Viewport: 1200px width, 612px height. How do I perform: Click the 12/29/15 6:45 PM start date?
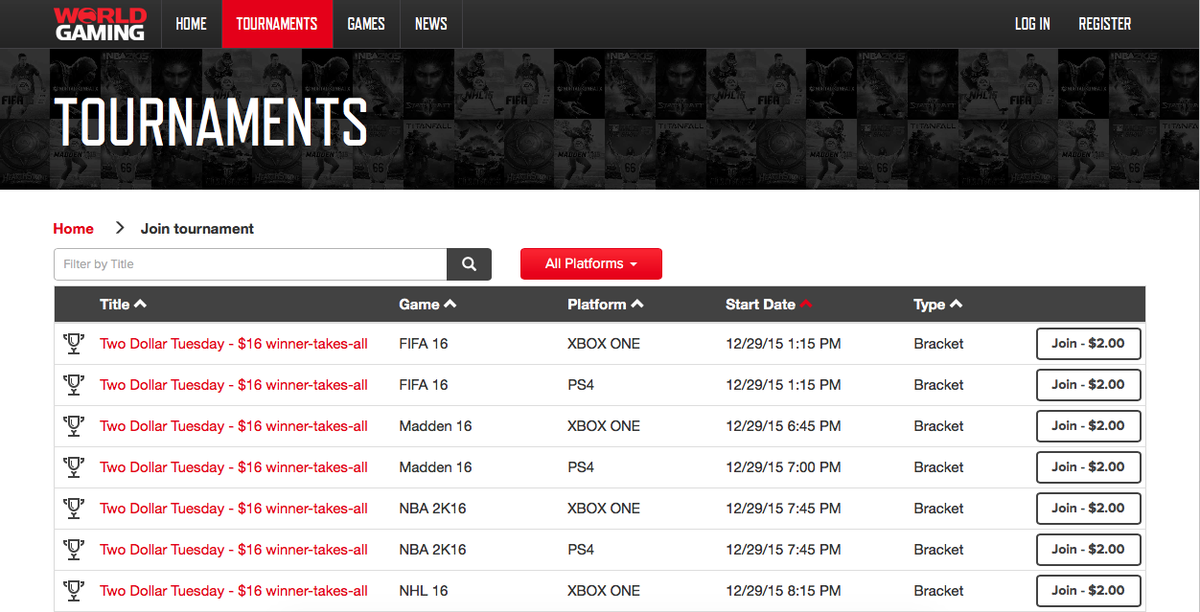pyautogui.click(x=783, y=426)
